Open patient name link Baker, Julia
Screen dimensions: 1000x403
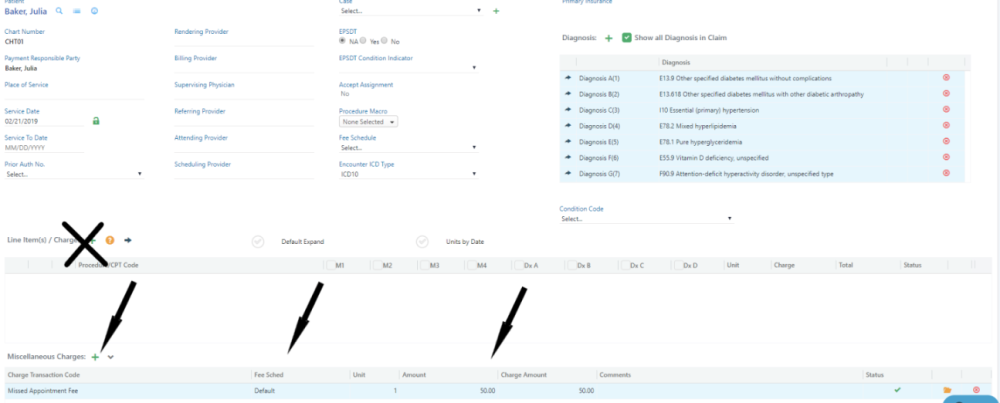(26, 11)
